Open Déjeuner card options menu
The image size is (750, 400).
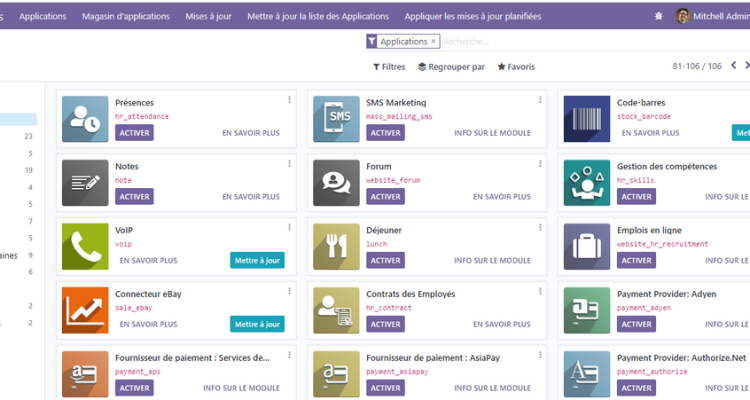(540, 227)
